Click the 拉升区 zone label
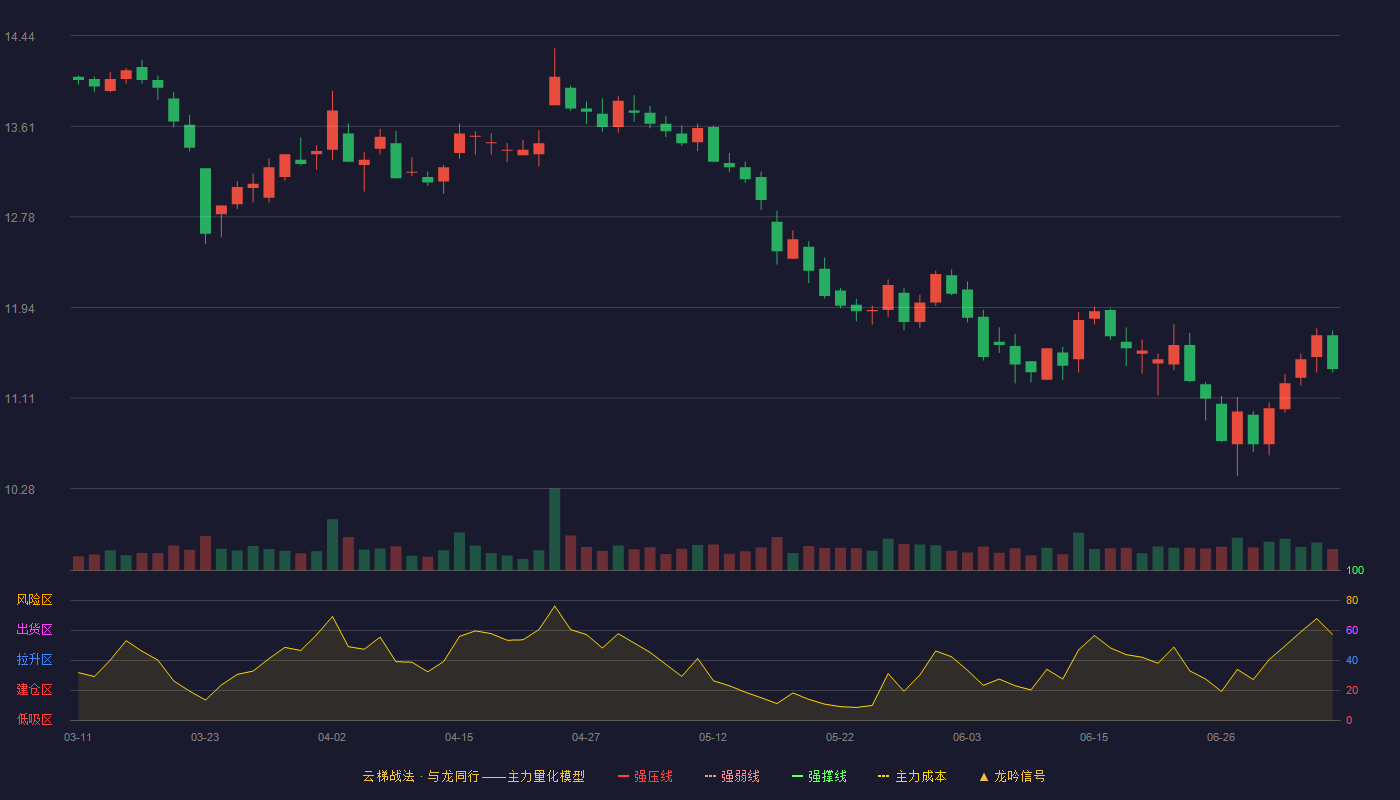Screen dimensions: 1400x800 pyautogui.click(x=34, y=660)
